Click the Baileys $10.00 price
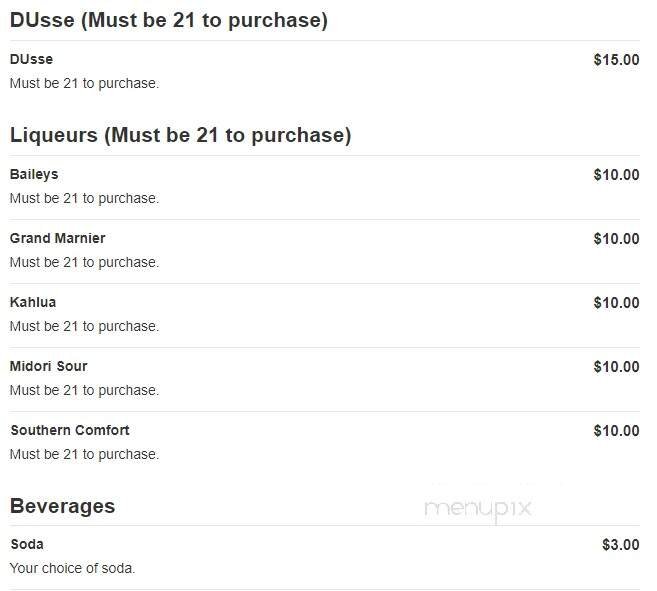Viewport: 657px width, 591px height. click(615, 175)
